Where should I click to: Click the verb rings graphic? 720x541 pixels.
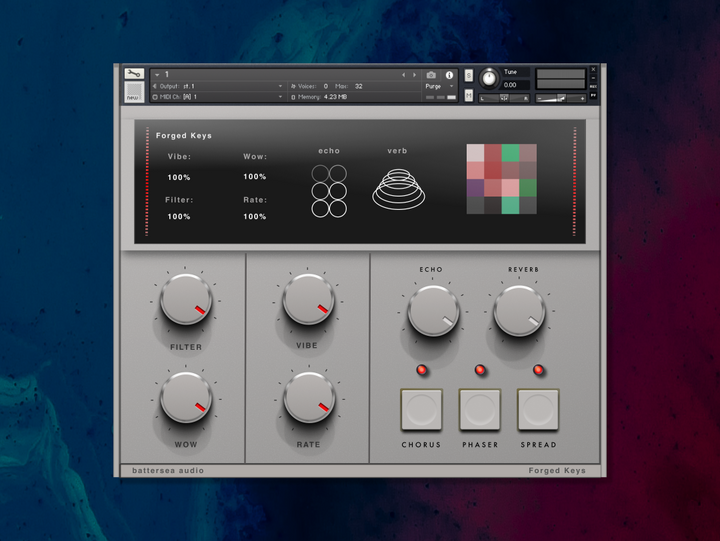[x=397, y=189]
